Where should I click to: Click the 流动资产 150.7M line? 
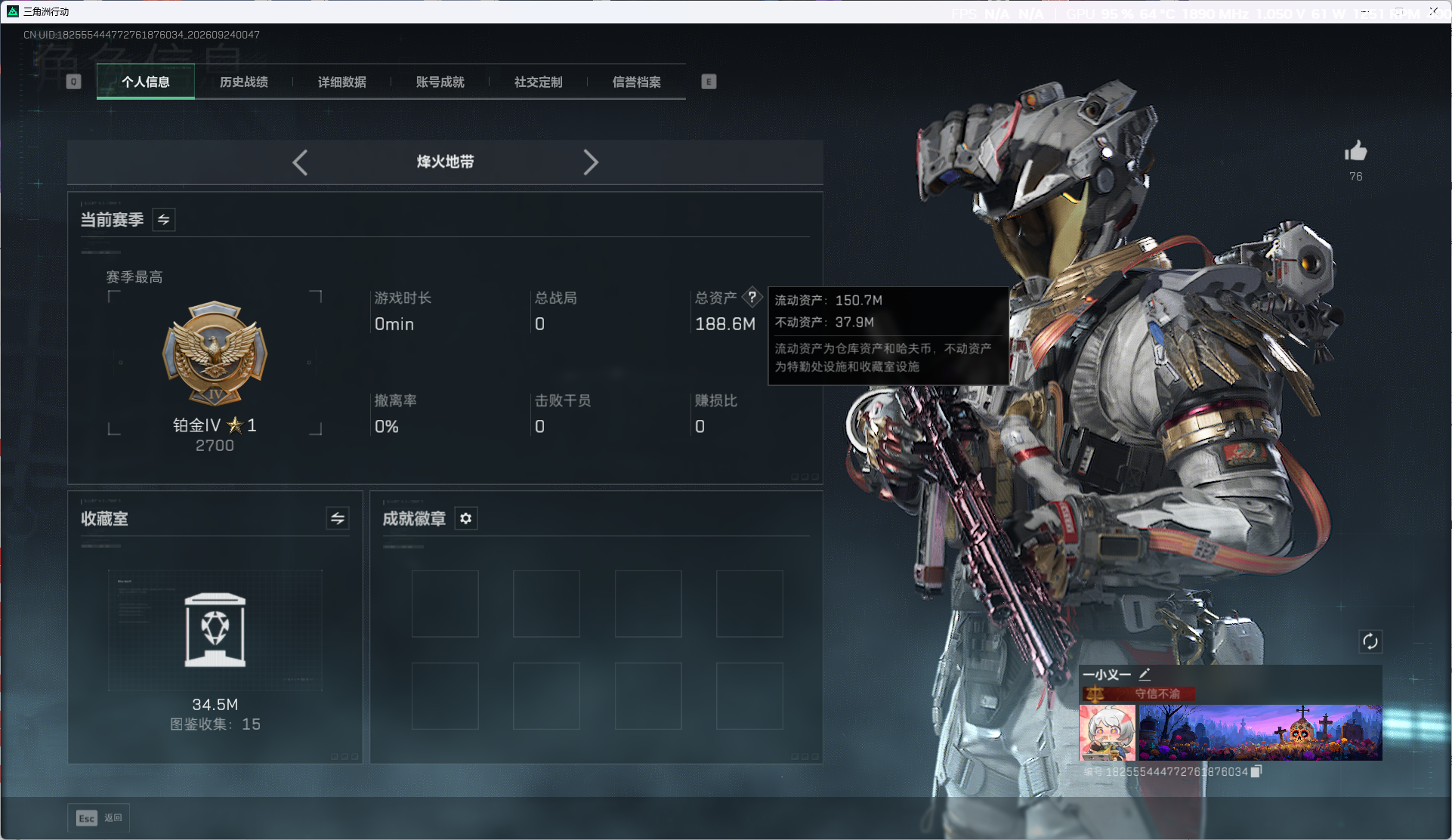[x=829, y=301]
